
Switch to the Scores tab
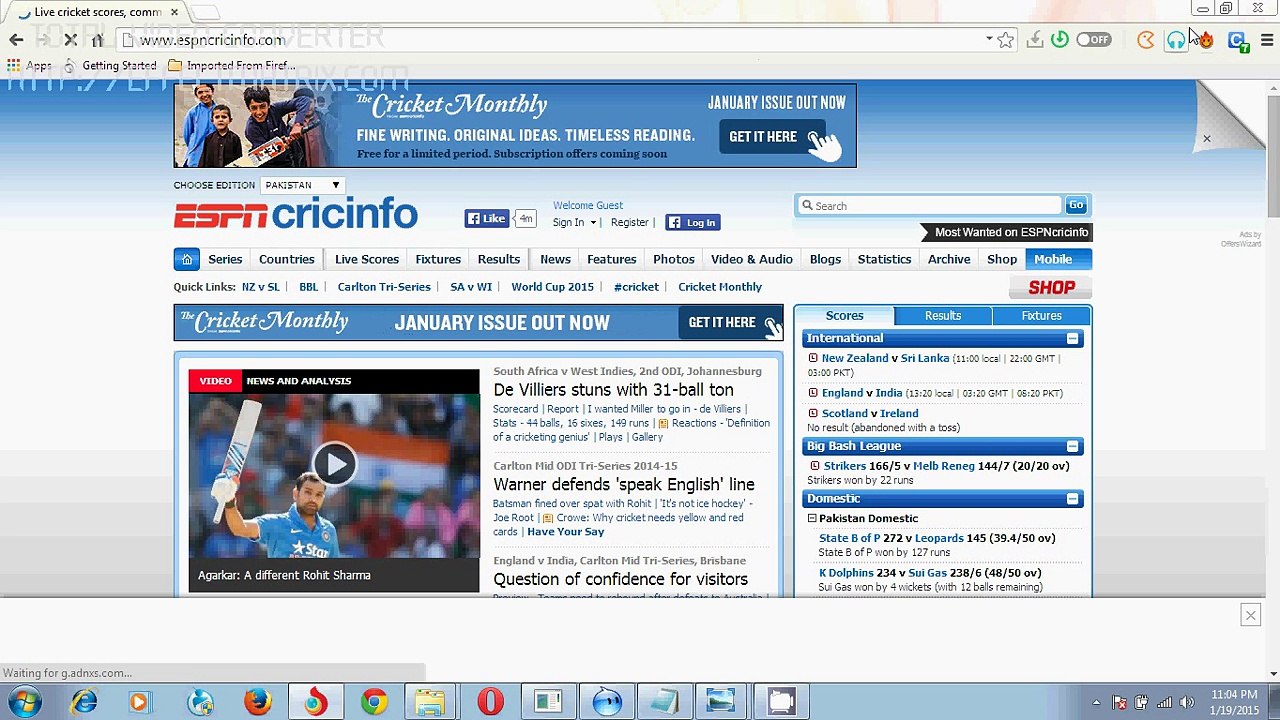(844, 316)
